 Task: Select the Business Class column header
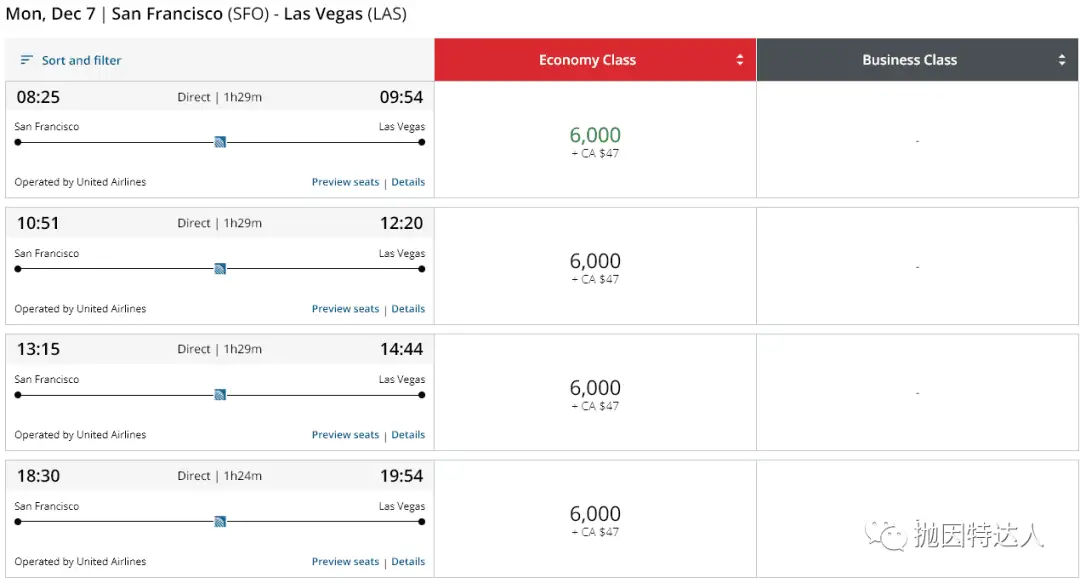[909, 60]
